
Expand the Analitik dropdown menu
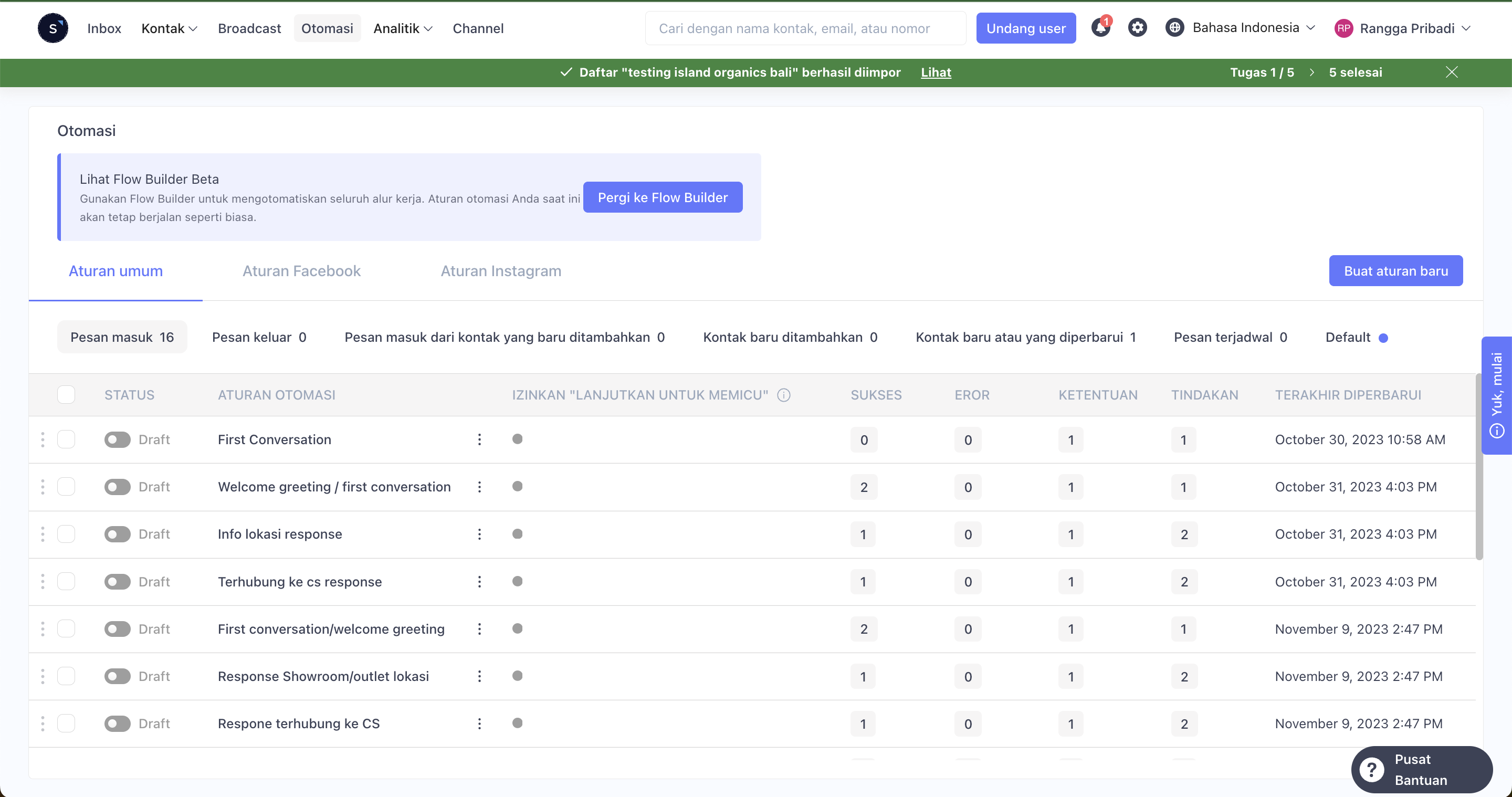click(x=402, y=28)
